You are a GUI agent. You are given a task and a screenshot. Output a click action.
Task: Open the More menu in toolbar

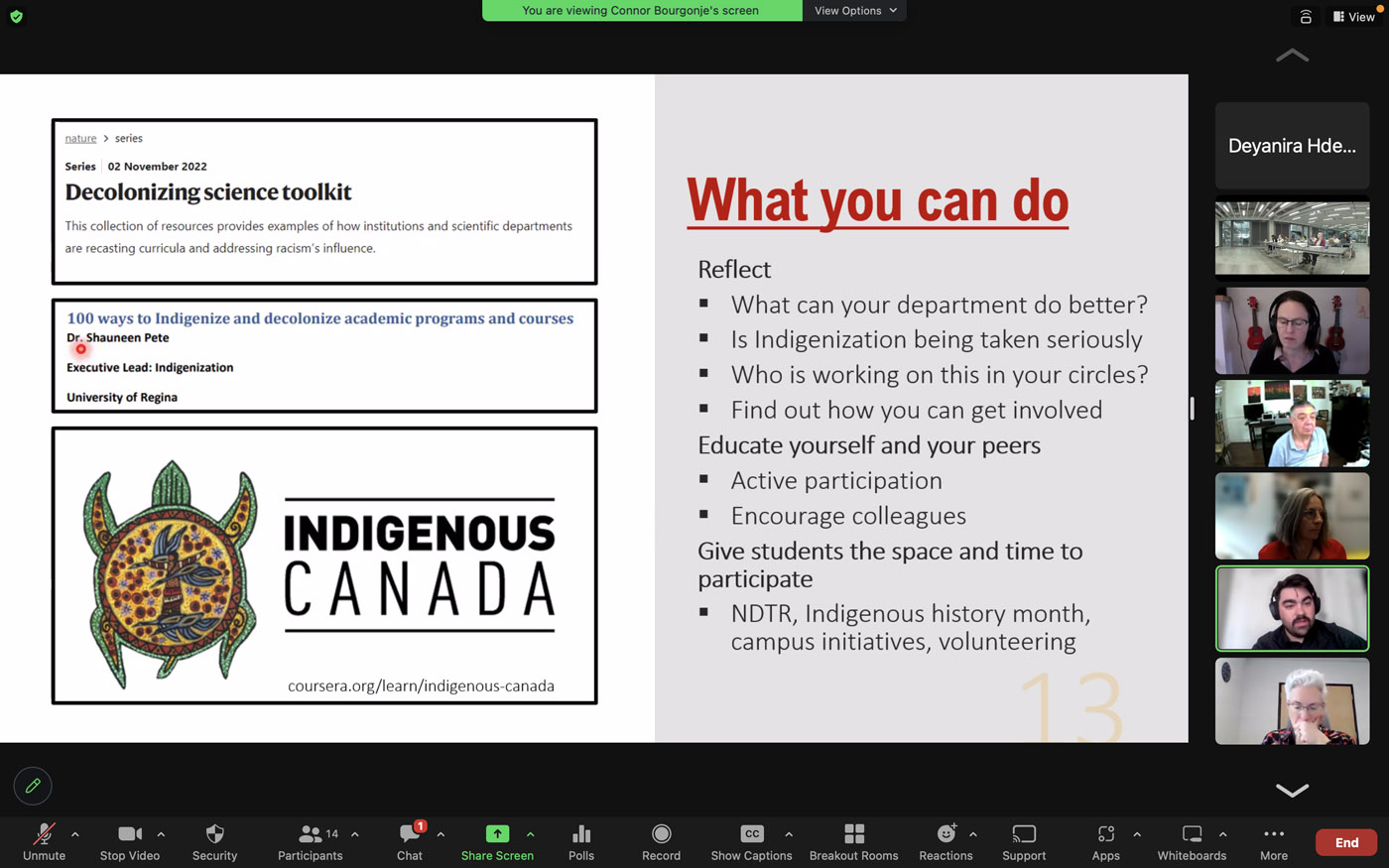[1274, 841]
